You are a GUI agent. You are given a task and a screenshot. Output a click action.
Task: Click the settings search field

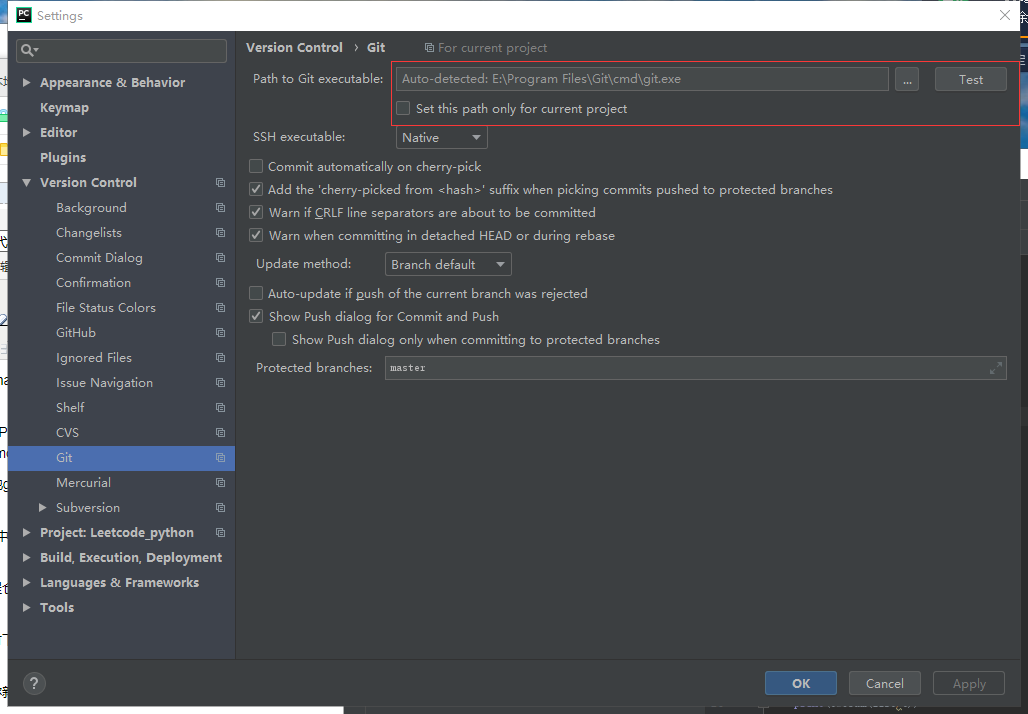coord(122,50)
